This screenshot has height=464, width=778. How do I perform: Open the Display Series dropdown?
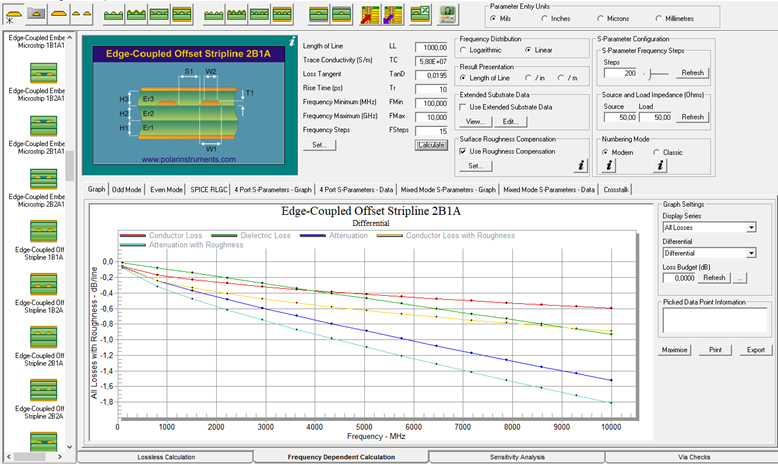pyautogui.click(x=751, y=228)
